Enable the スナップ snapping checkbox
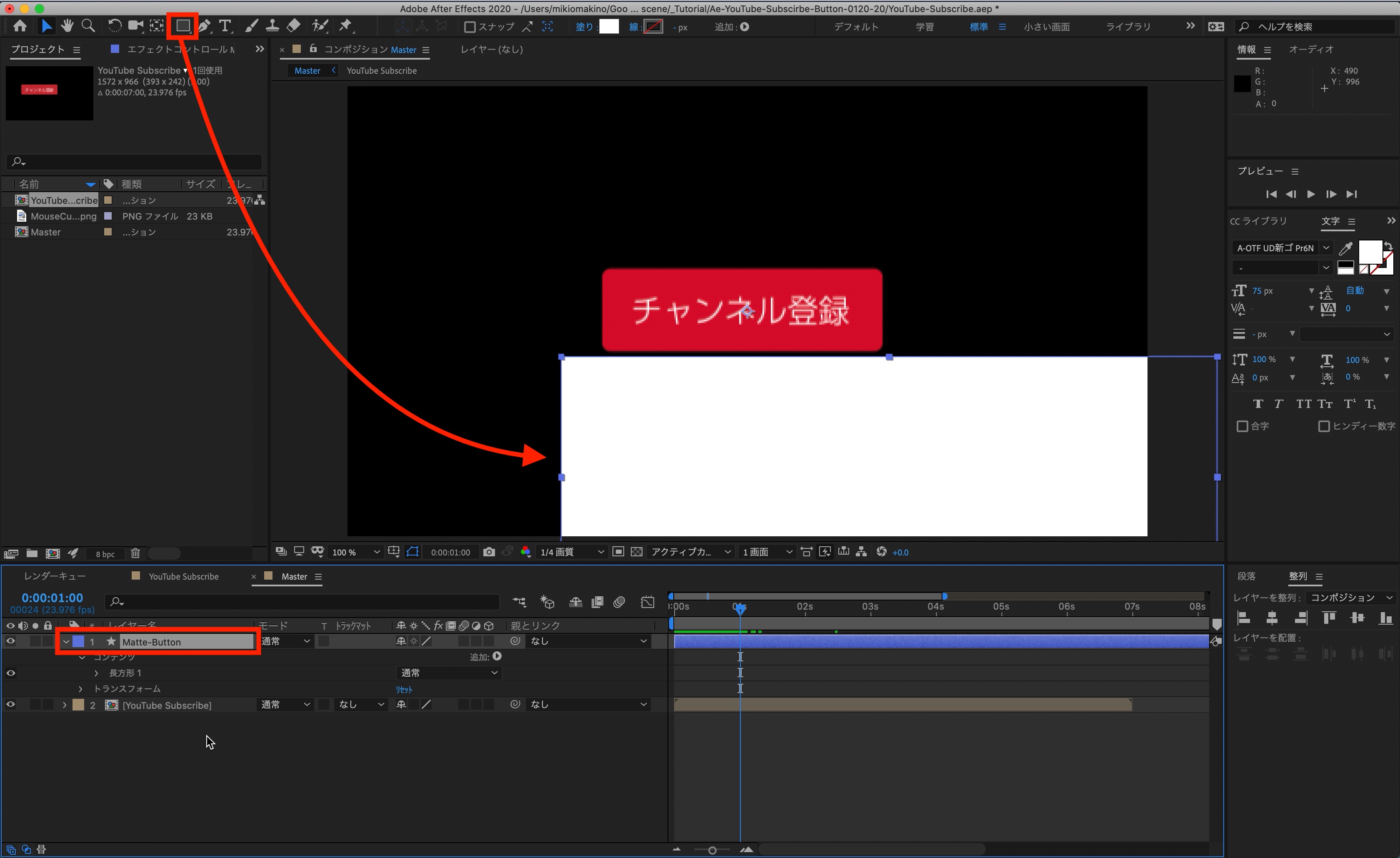1400x858 pixels. 470,27
